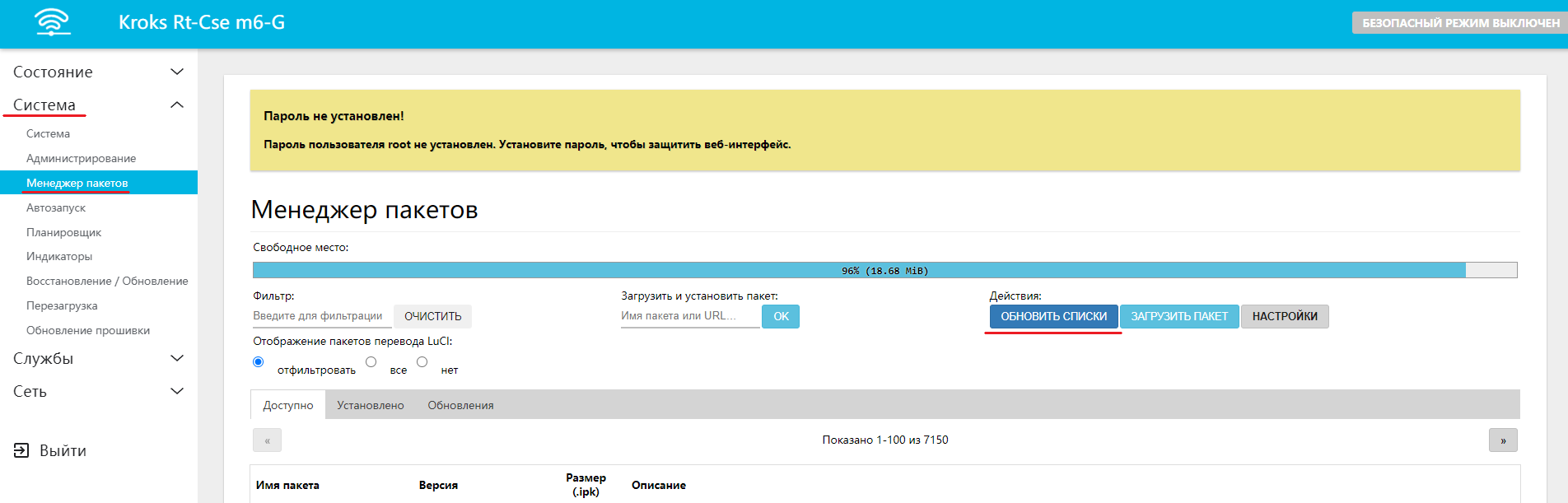The height and width of the screenshot is (503, 1568).
Task: Expand the Состояние menu section
Action: (176, 72)
